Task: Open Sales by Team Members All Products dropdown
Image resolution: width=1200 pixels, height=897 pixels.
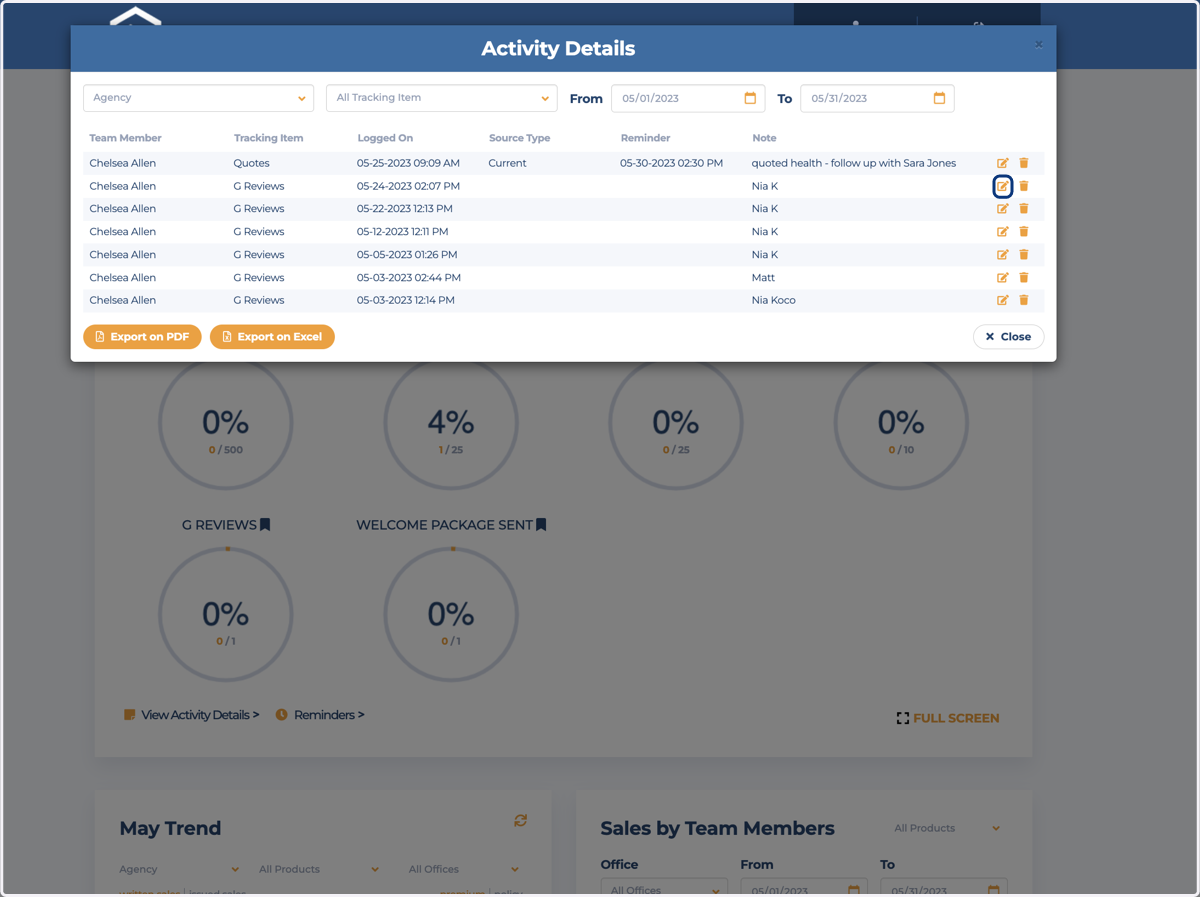Action: coord(947,828)
